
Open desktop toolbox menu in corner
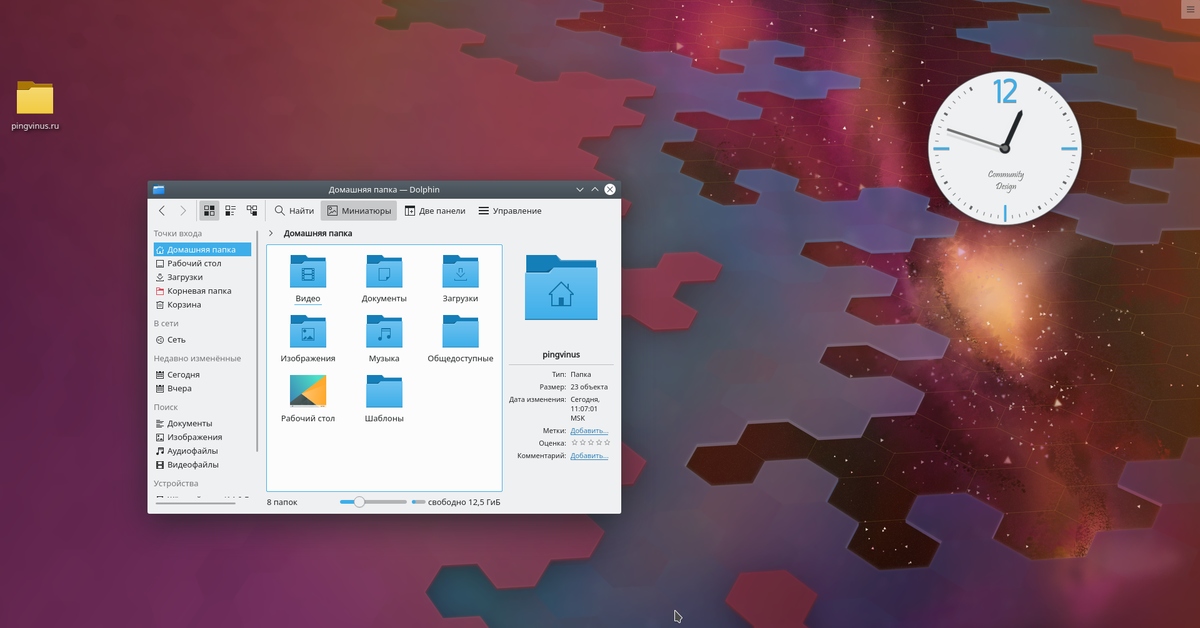(1188, 9)
